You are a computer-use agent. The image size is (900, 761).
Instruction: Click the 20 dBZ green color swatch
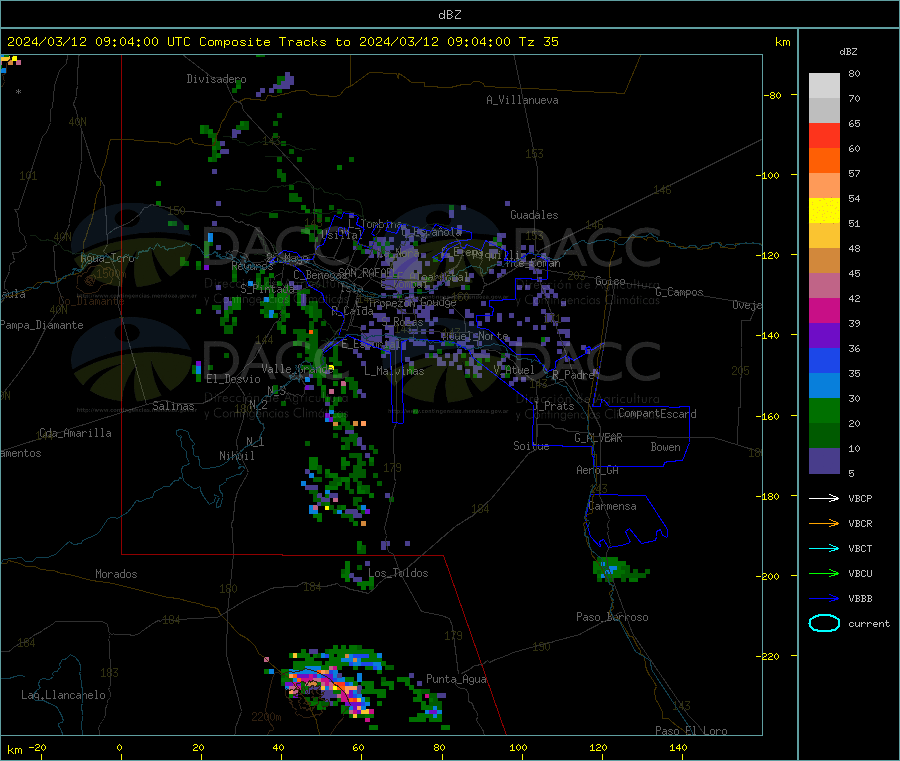[824, 410]
